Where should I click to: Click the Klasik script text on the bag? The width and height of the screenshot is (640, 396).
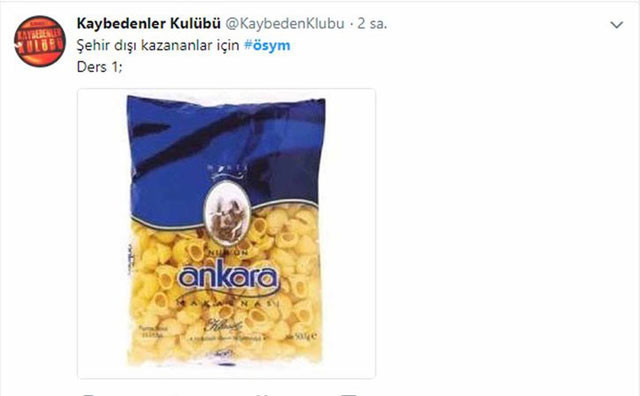click(x=223, y=325)
